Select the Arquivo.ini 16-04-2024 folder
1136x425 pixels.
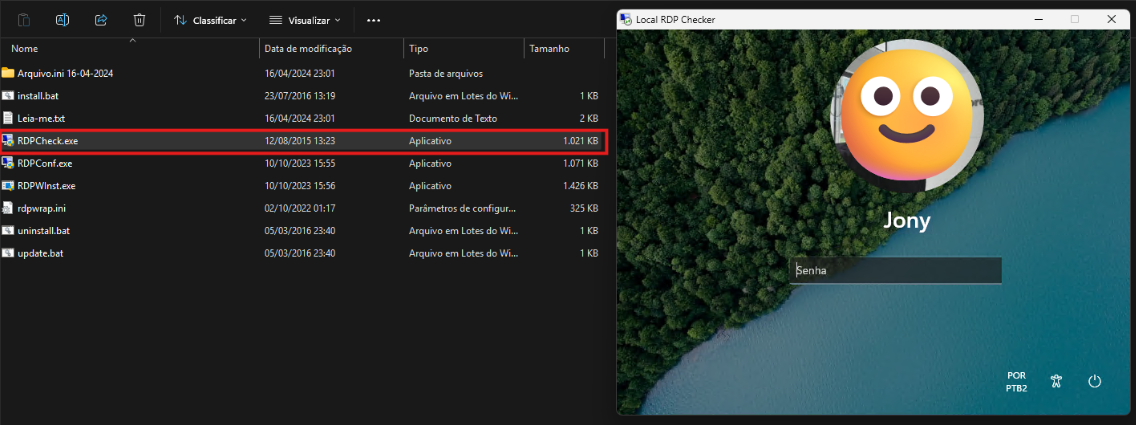tap(65, 73)
